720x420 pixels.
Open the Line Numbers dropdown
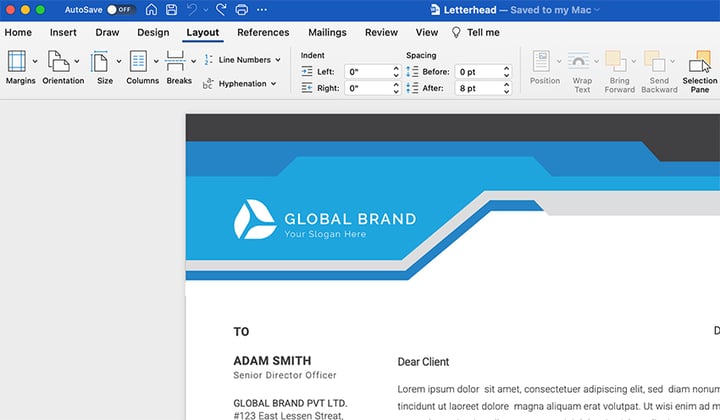click(278, 60)
